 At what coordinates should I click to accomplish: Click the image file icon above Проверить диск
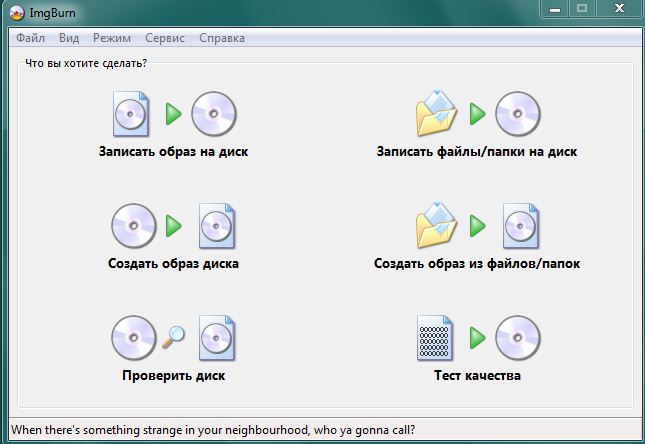click(x=217, y=338)
